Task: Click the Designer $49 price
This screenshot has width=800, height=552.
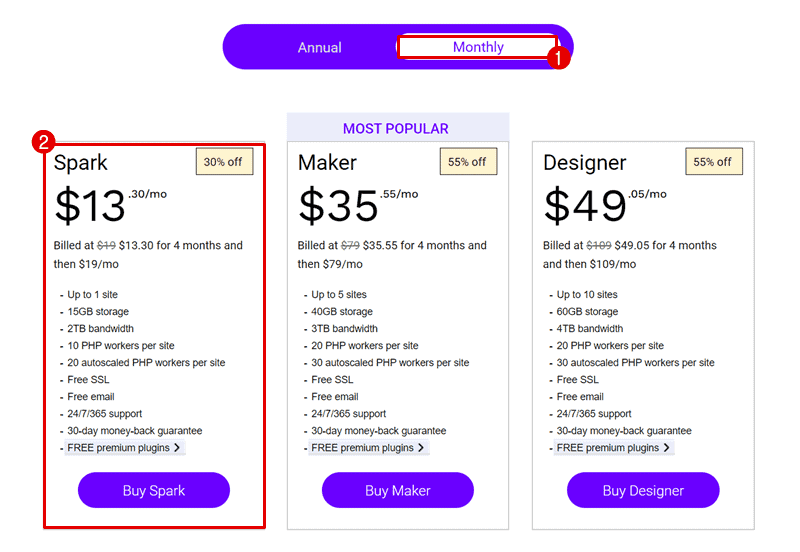Action: click(585, 206)
